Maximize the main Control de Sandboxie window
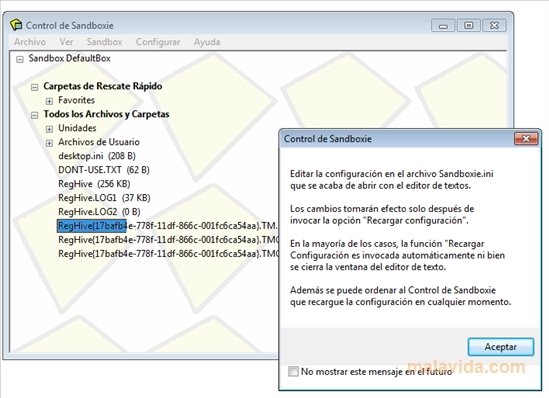The height and width of the screenshot is (398, 549). tap(469, 26)
